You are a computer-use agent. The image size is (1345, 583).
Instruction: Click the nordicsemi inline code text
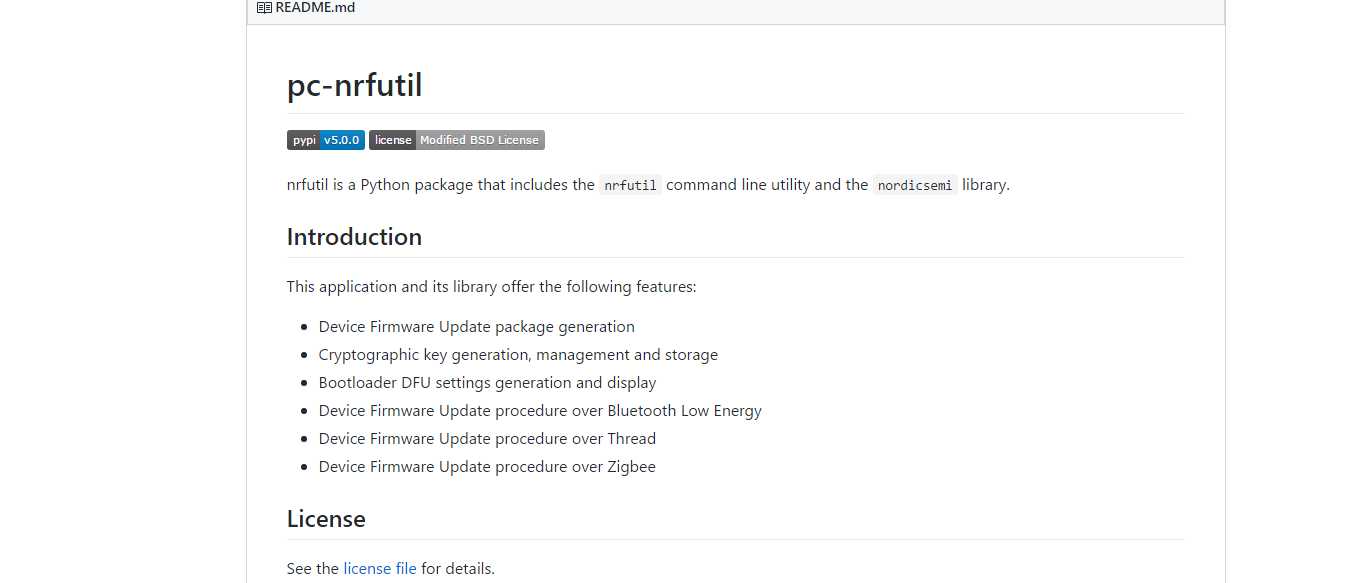915,185
